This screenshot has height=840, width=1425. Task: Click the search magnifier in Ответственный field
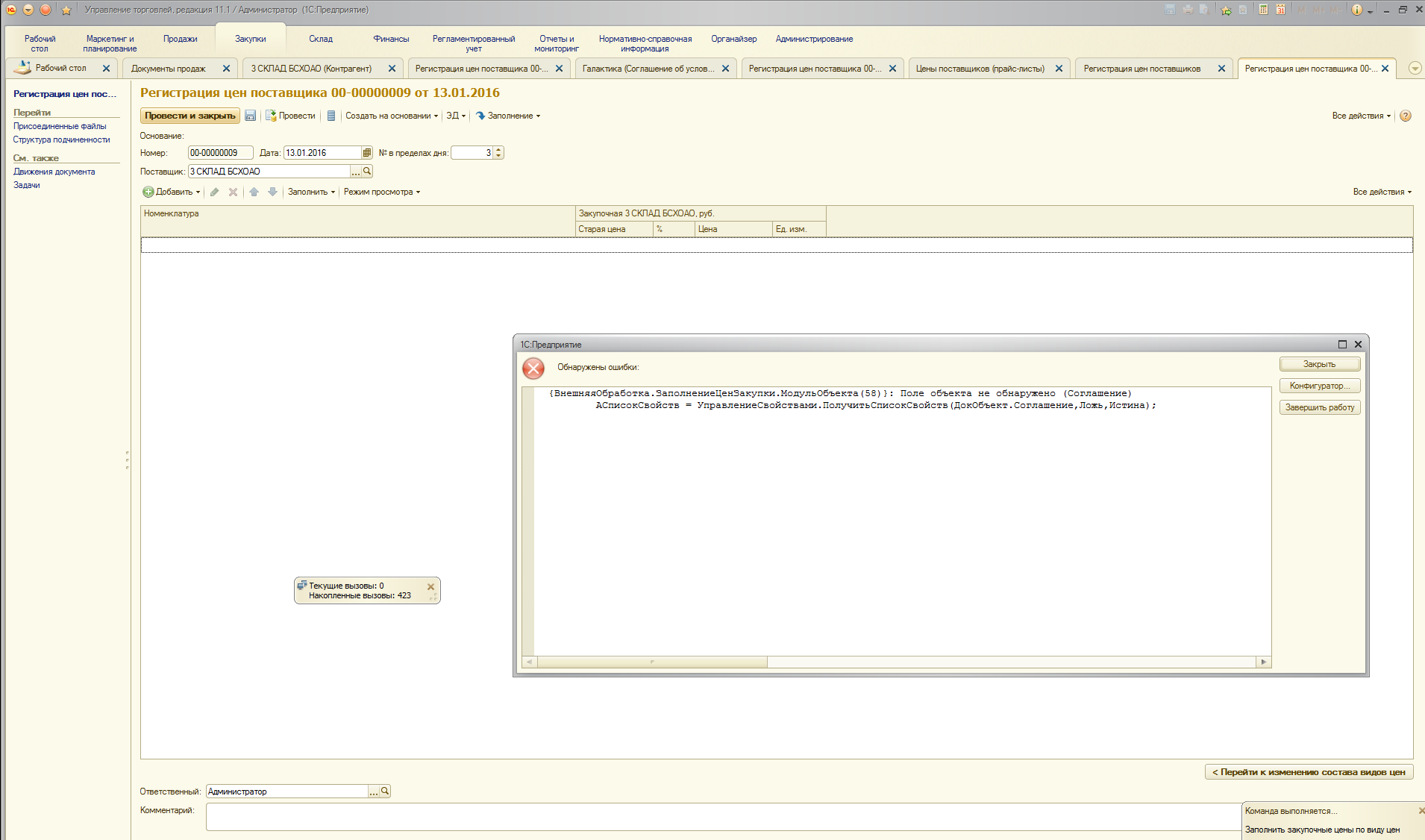(385, 791)
